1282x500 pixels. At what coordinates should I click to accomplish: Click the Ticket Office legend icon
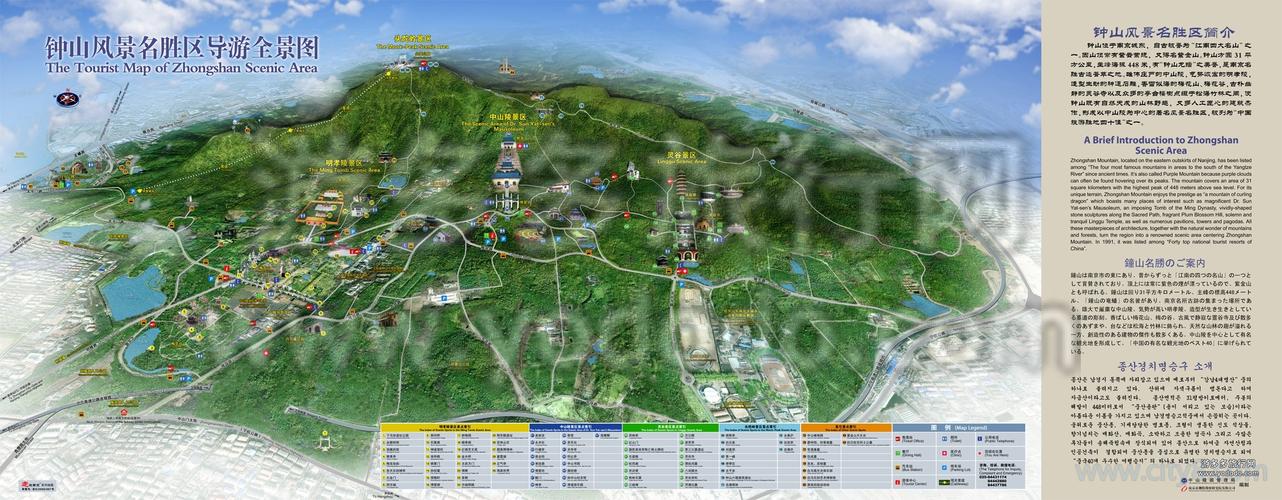(897, 439)
